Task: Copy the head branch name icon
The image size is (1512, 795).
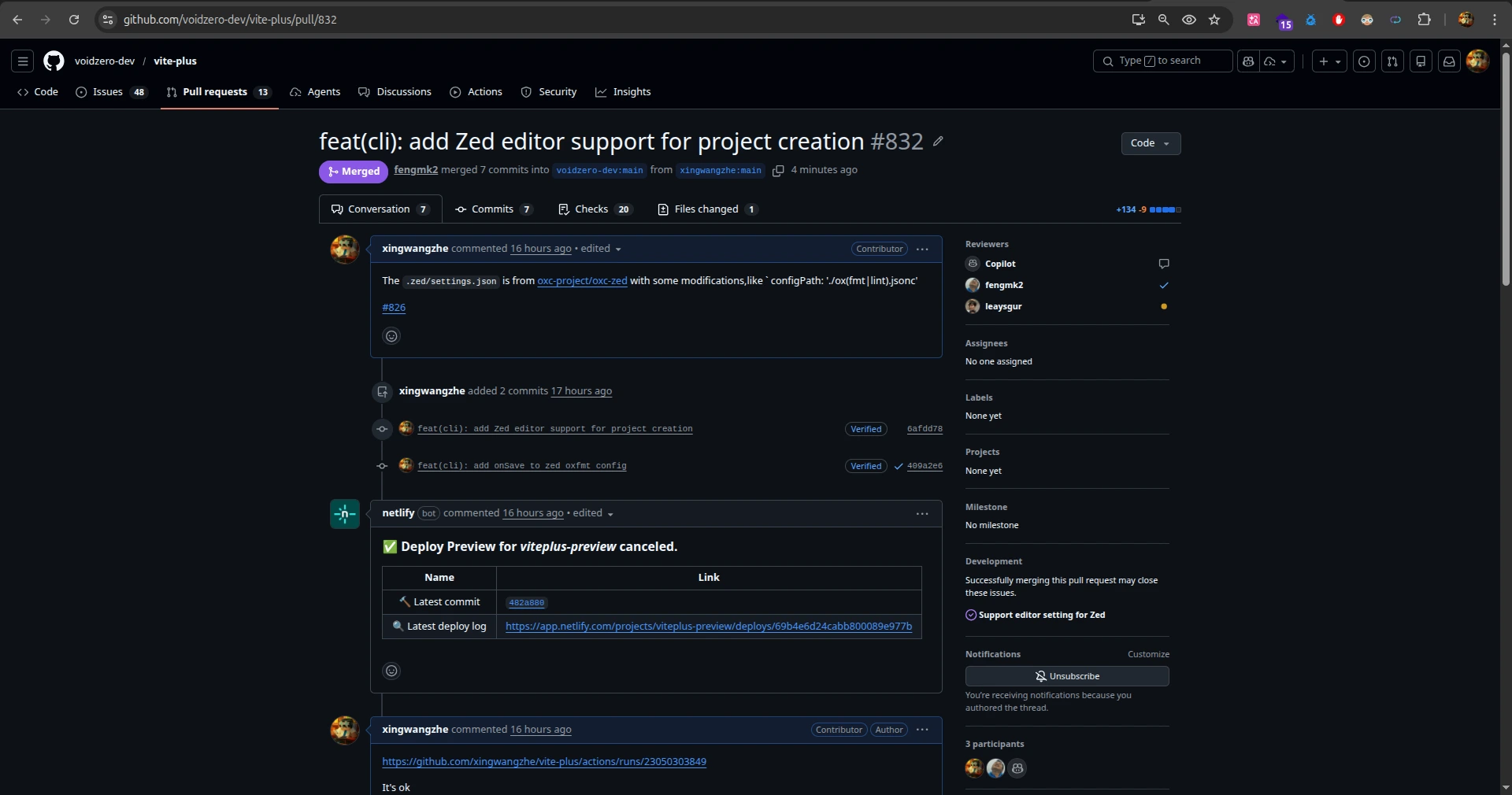Action: (x=778, y=171)
